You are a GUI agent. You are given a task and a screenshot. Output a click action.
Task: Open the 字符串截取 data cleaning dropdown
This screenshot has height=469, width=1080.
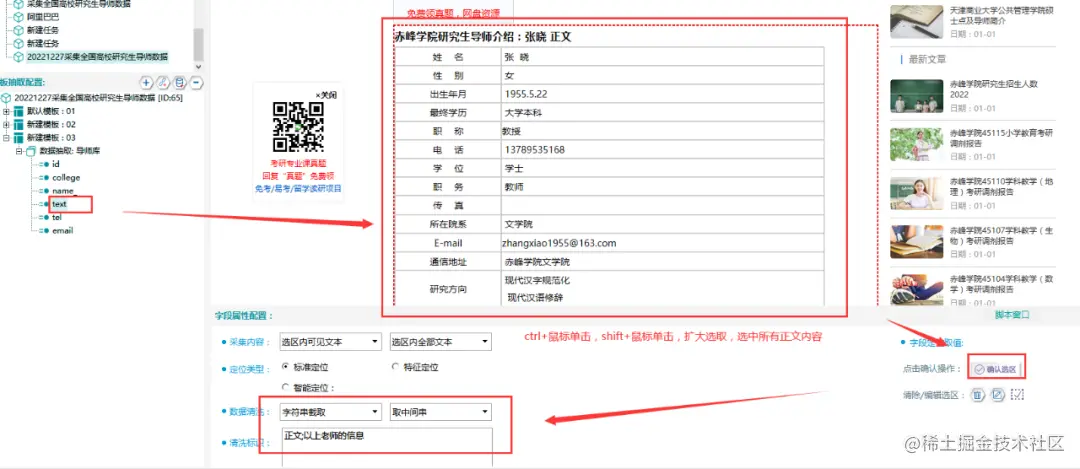(330, 412)
